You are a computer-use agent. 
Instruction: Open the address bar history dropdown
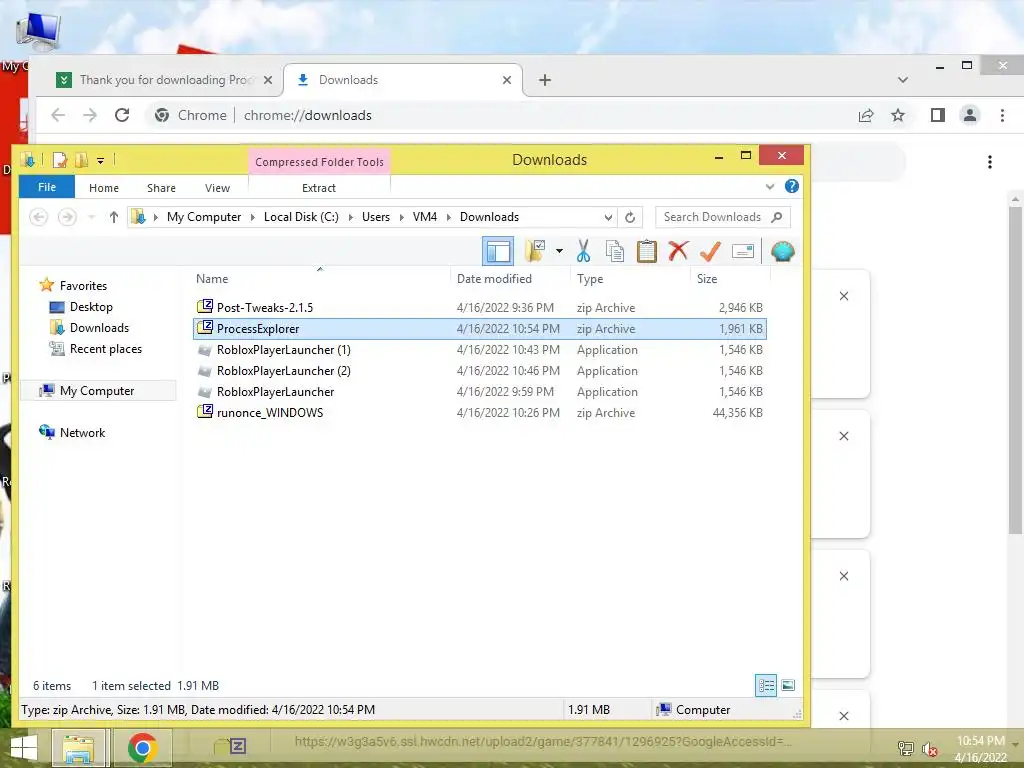[x=608, y=217]
